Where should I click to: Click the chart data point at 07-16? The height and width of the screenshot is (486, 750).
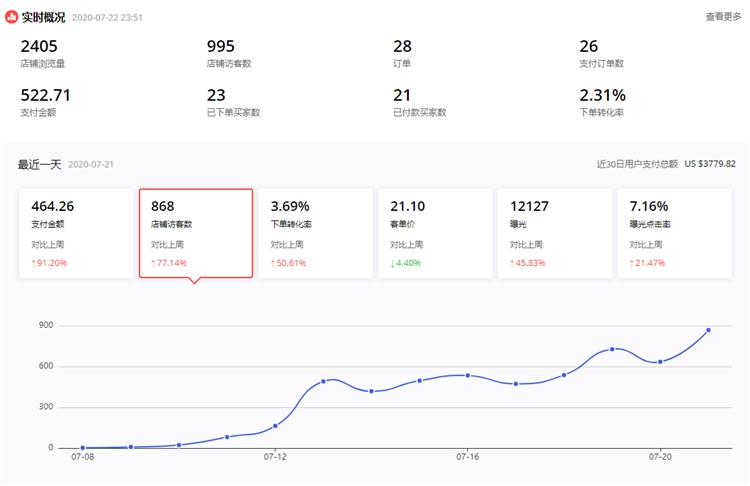point(468,375)
